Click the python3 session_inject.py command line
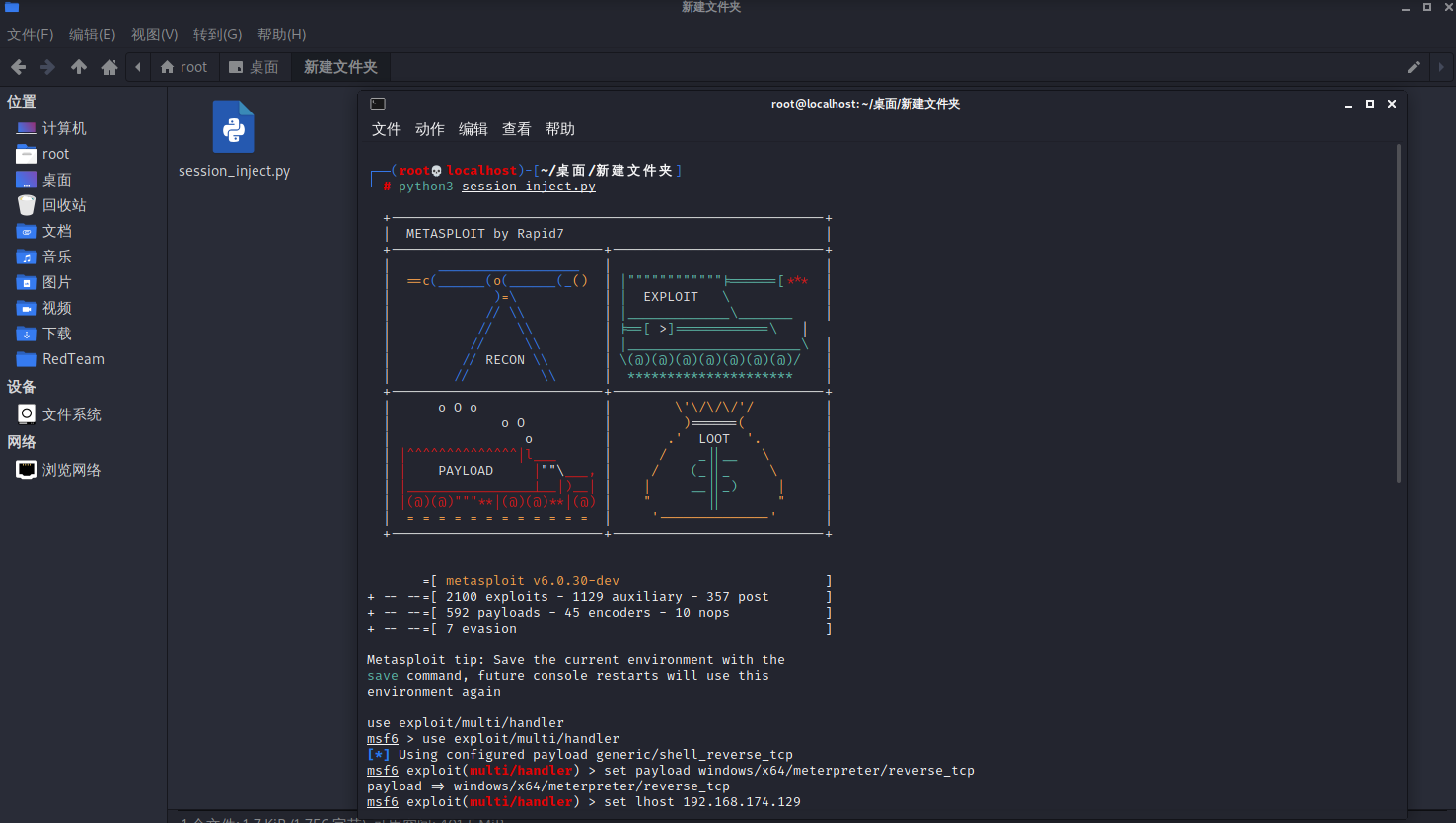 coord(497,187)
